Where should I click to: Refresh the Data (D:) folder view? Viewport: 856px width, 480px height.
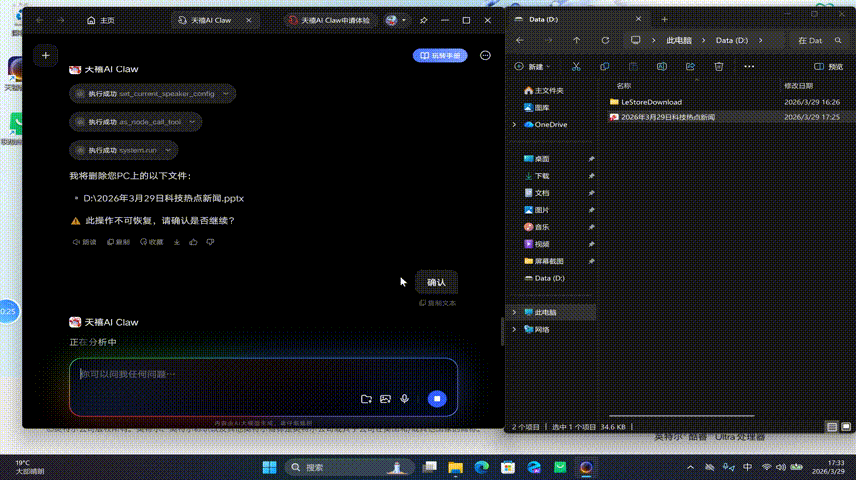point(605,40)
